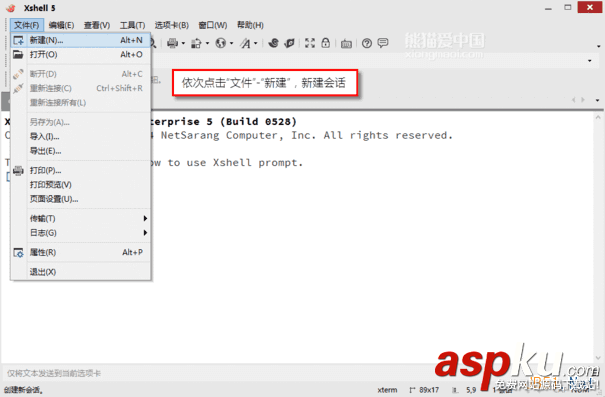Click the green leaf Xagent icon
Viewport: 605px width, 397px height.
289,43
